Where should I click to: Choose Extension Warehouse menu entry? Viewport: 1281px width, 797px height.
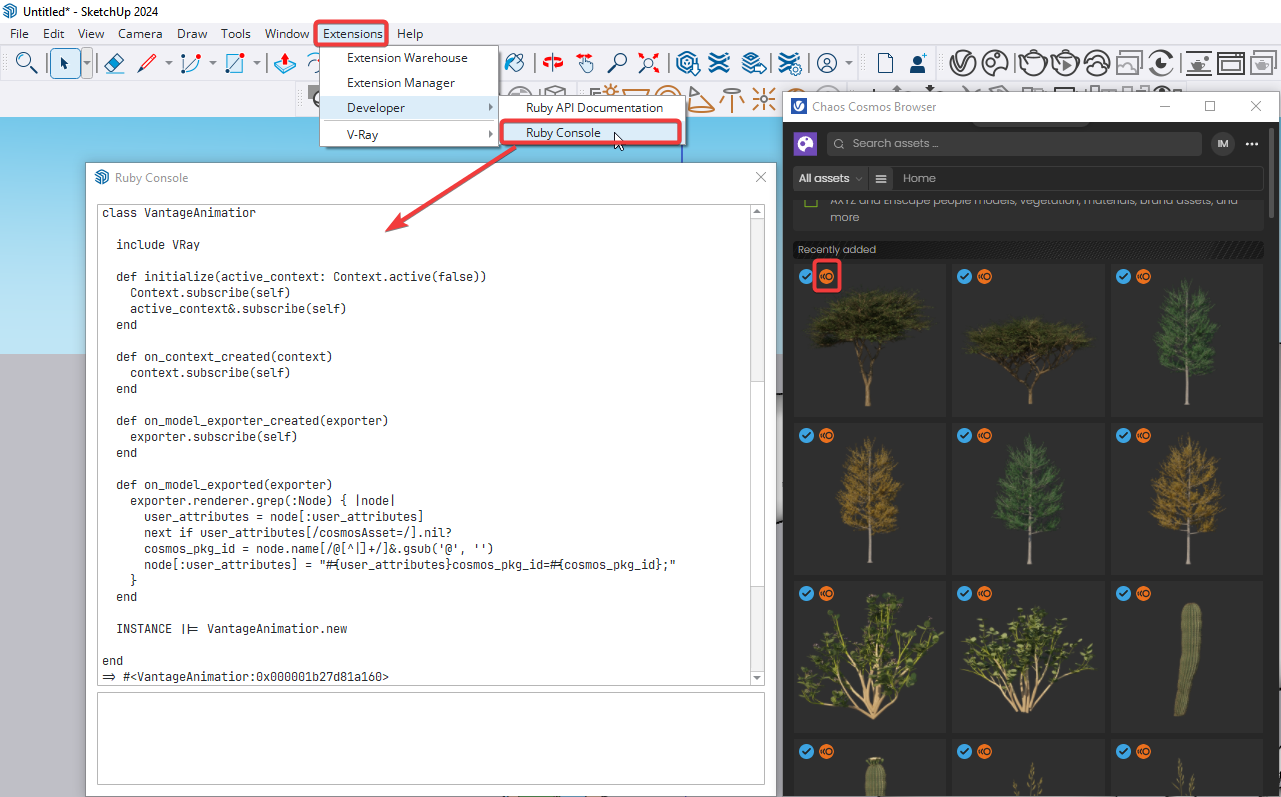point(409,58)
